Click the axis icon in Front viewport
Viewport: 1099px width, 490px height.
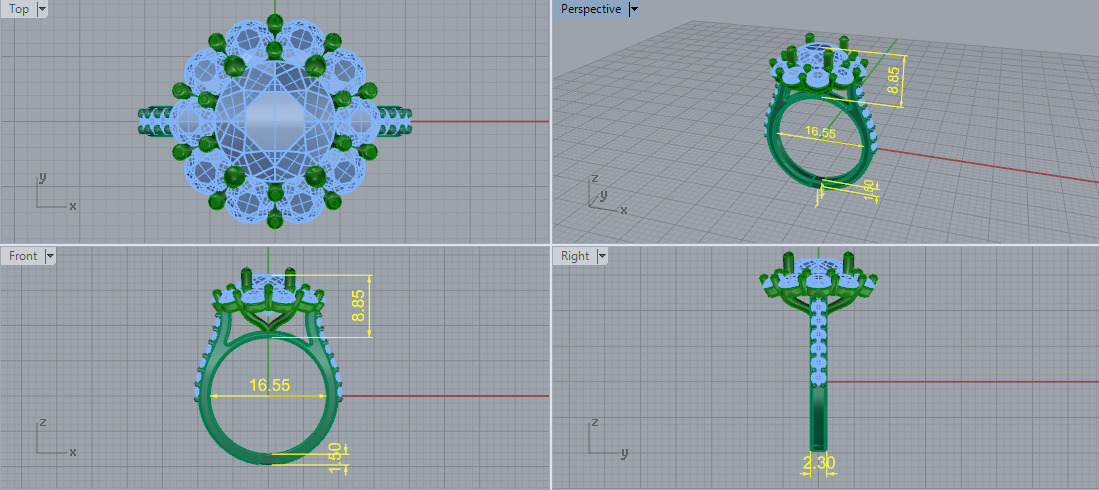point(55,437)
